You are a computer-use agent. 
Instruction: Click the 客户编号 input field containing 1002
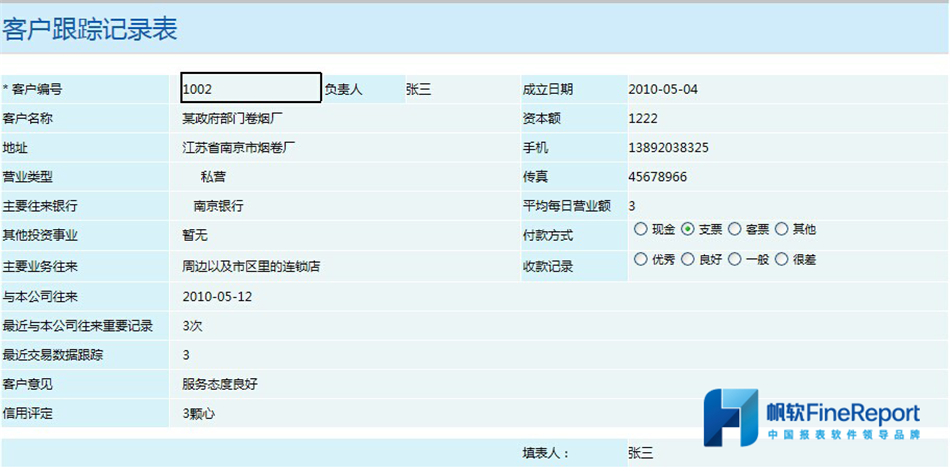point(251,89)
